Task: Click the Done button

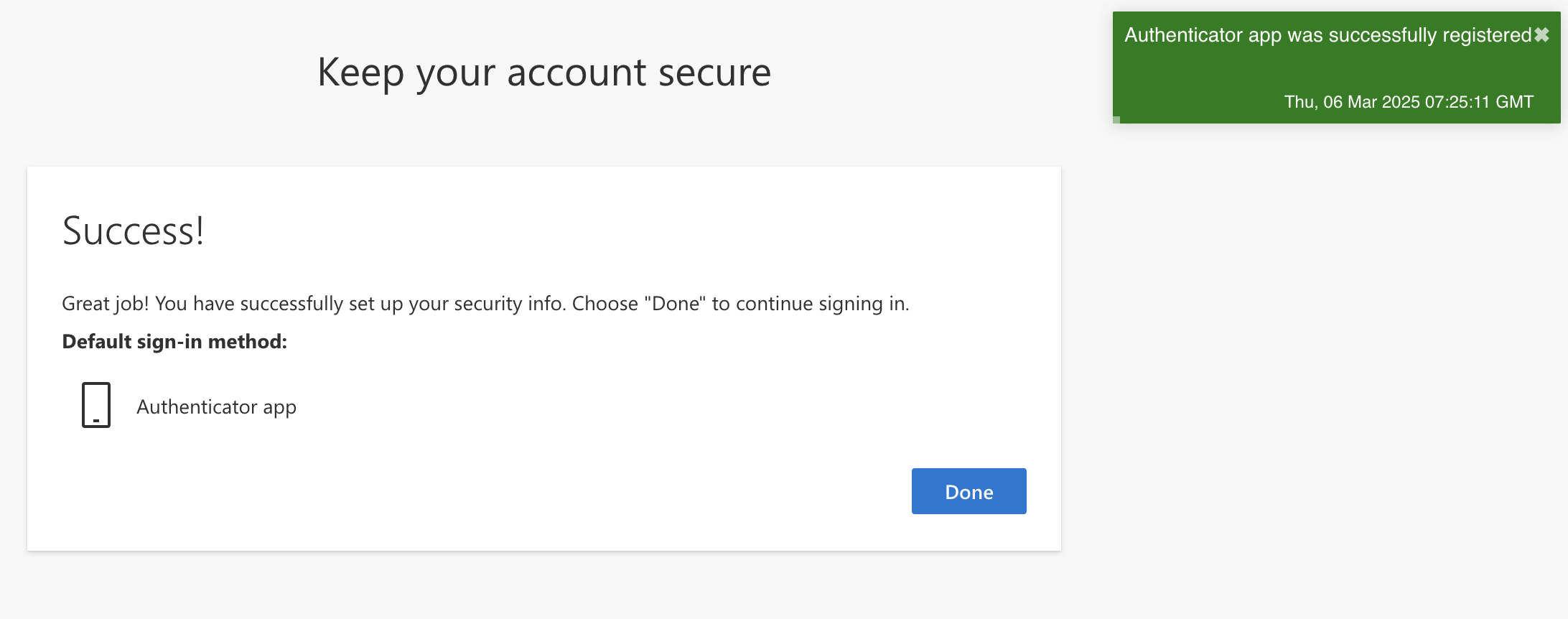Action: tap(969, 492)
